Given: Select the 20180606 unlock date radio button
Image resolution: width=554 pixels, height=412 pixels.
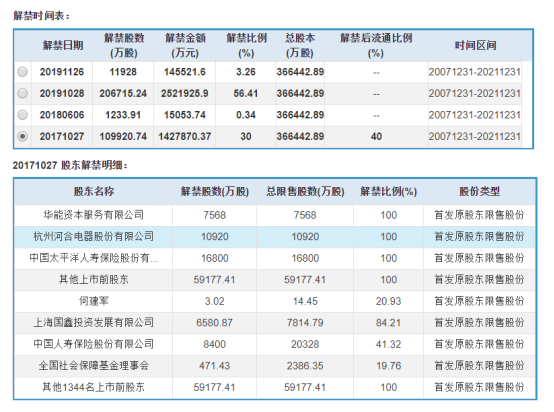Looking at the screenshot, I should click(23, 115).
